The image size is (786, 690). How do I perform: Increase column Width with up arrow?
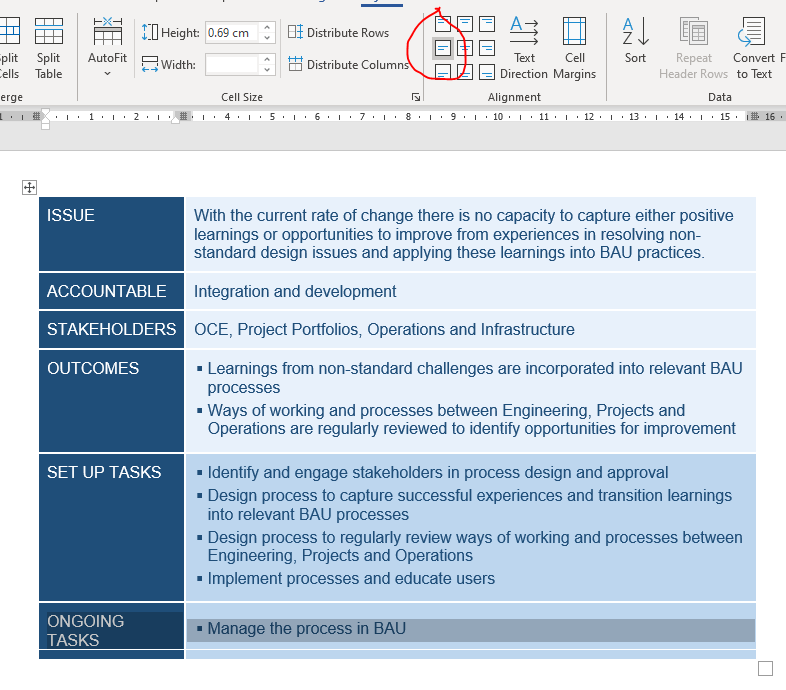point(267,60)
